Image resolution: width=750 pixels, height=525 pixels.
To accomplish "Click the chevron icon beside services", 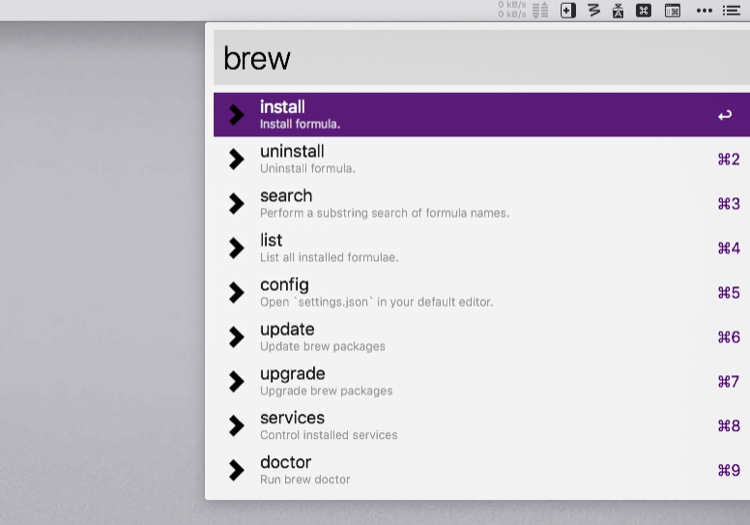I will click(x=236, y=426).
